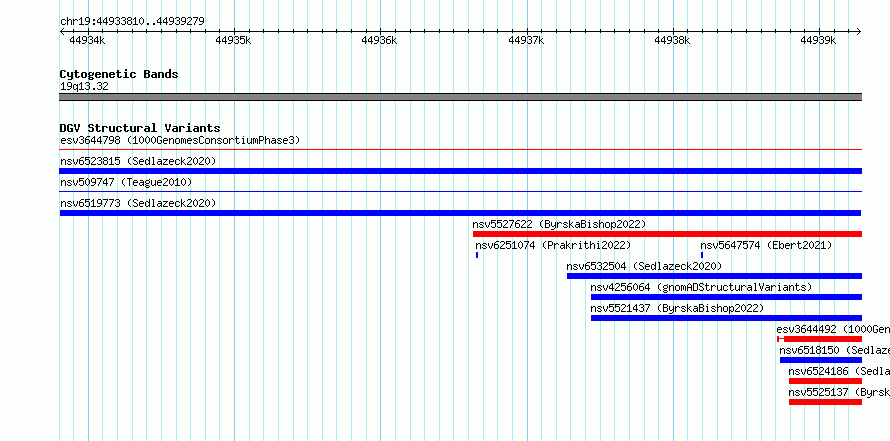890x441 pixels.
Task: Click the 44936k ruler tick label
Action: pyautogui.click(x=379, y=40)
